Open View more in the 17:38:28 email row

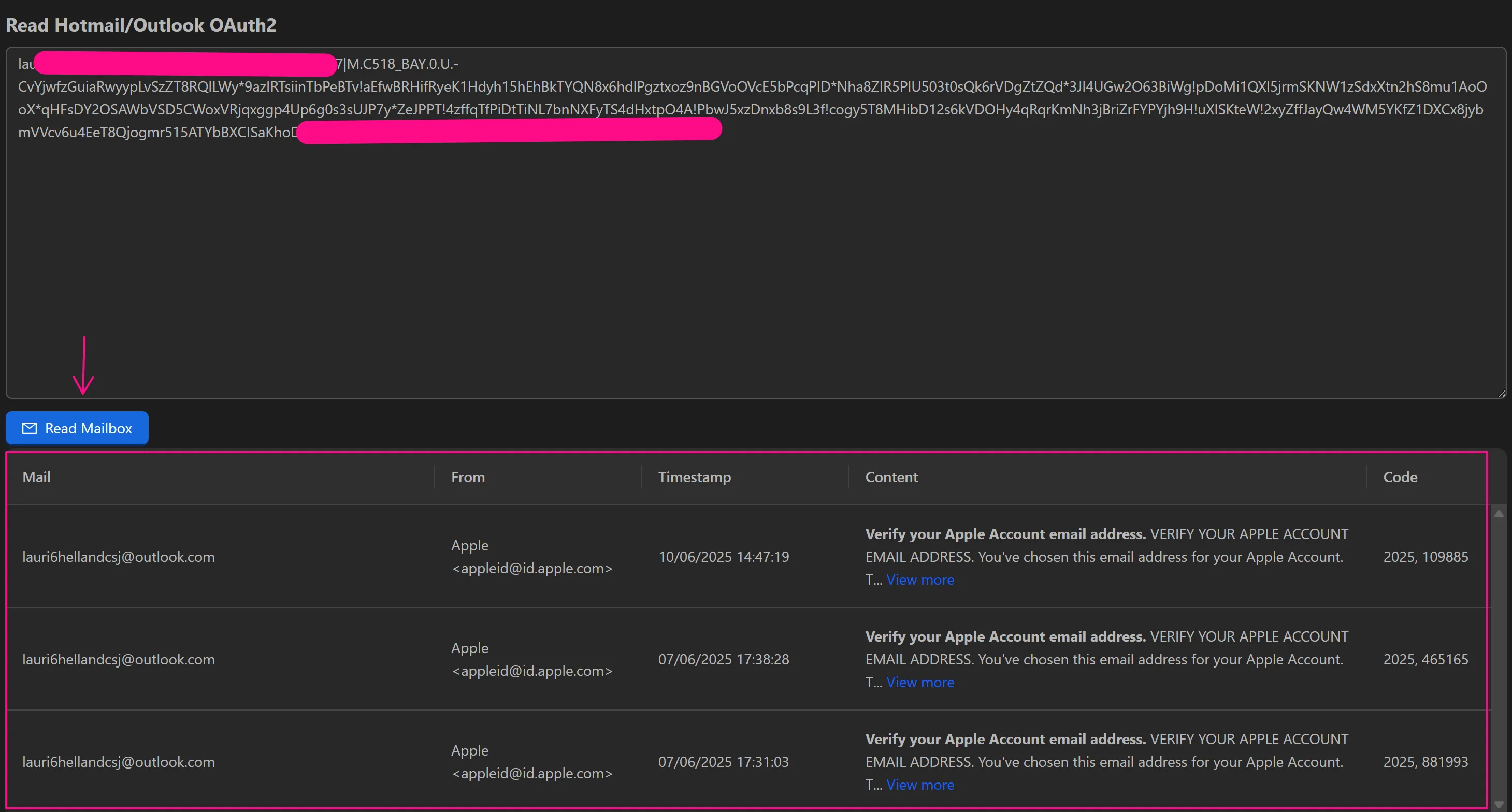[x=919, y=682]
